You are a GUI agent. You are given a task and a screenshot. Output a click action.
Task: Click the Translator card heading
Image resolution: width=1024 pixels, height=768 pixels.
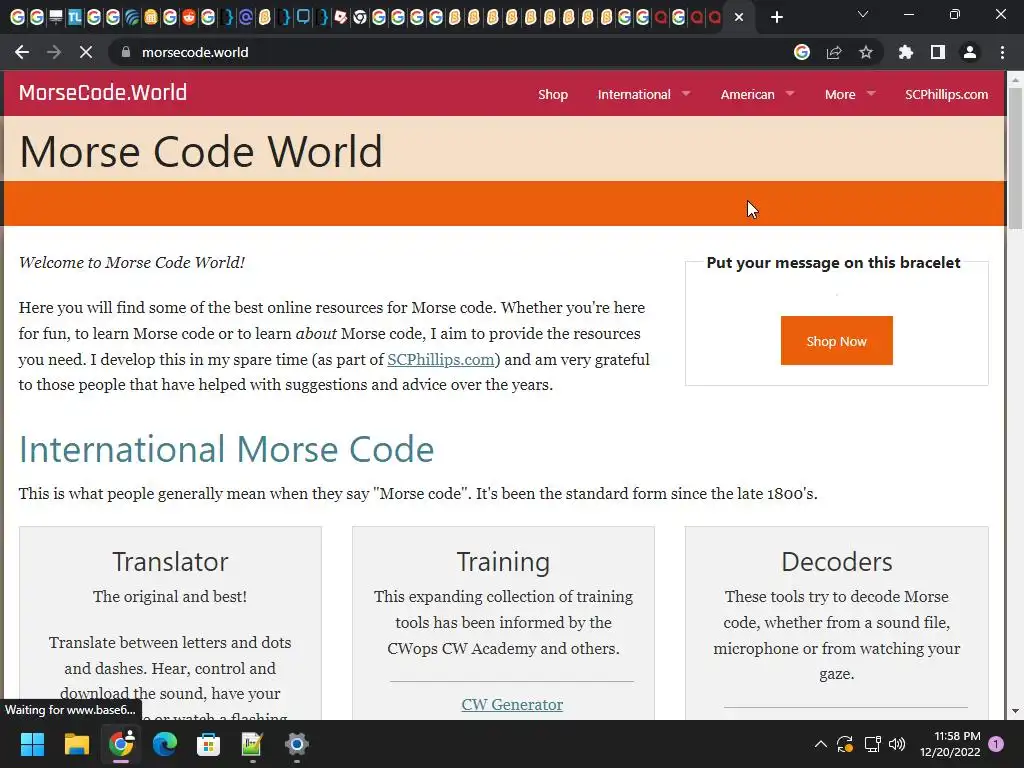tap(170, 562)
